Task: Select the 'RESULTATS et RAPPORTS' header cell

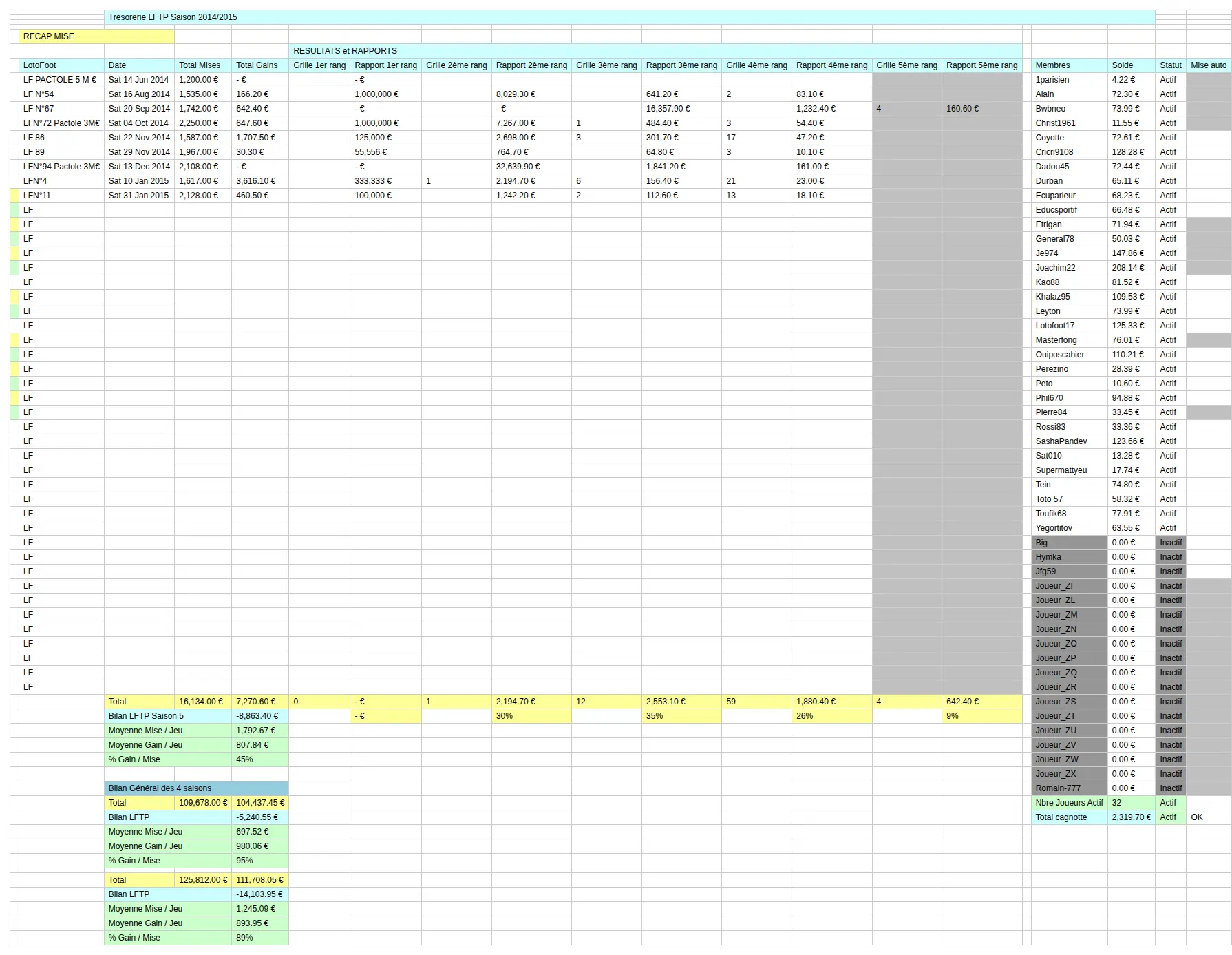Action: [x=655, y=51]
